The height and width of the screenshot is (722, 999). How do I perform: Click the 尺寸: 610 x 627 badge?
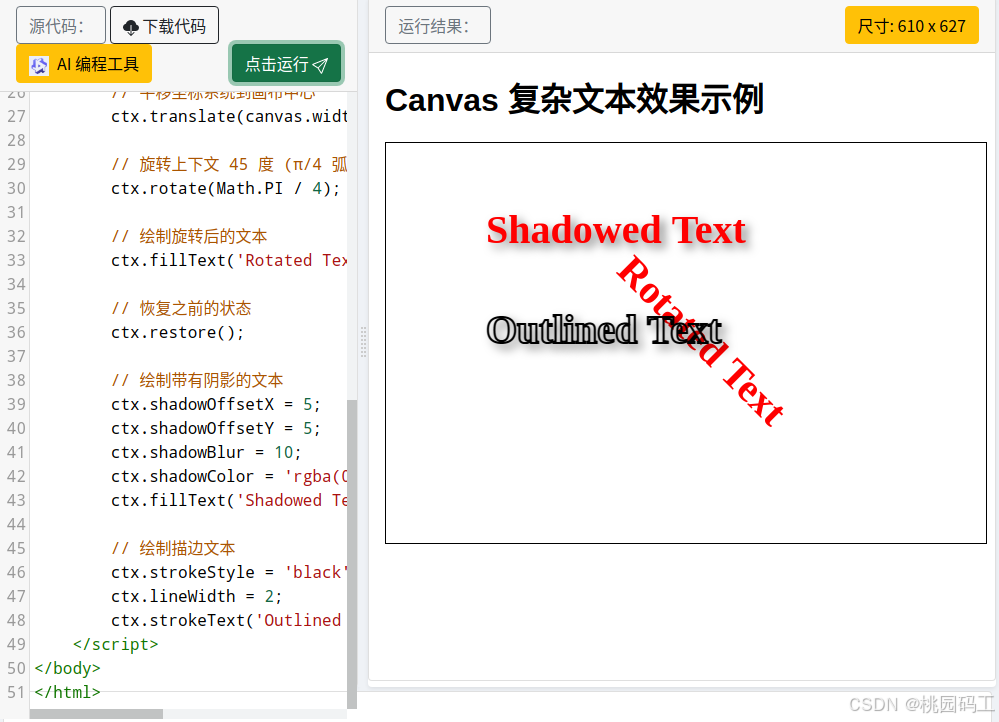(911, 25)
